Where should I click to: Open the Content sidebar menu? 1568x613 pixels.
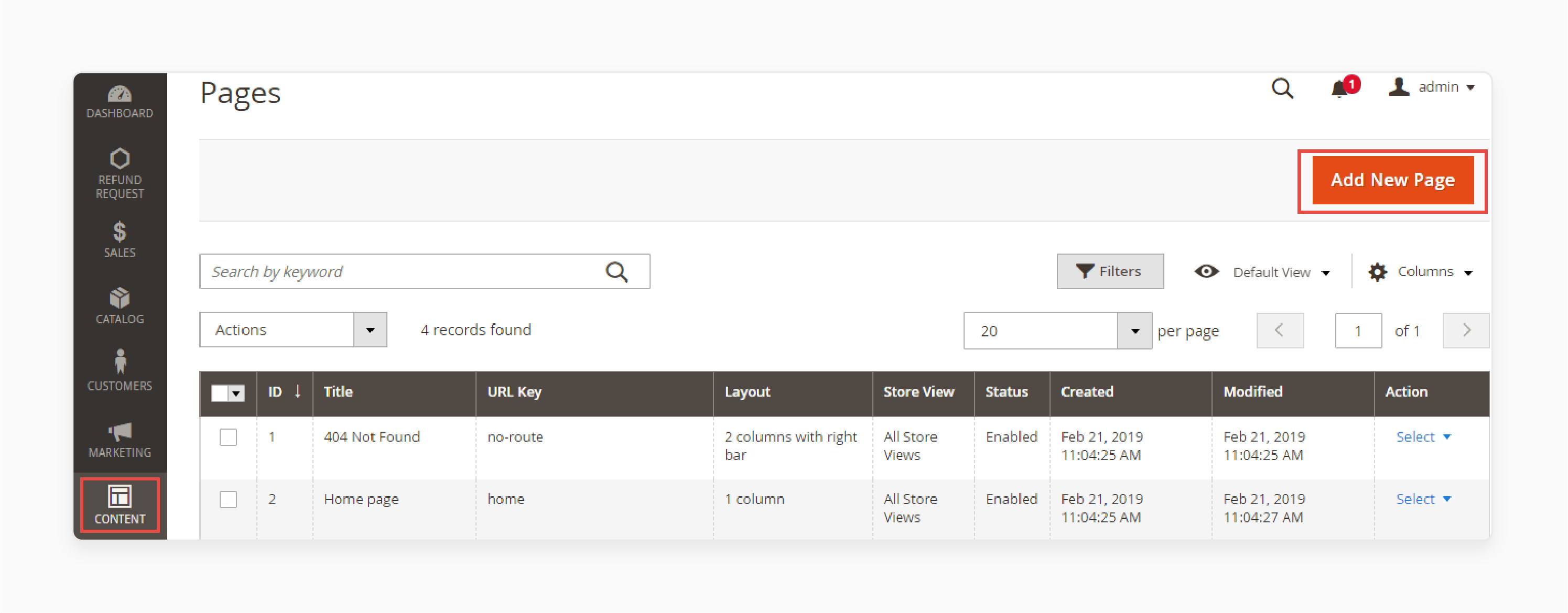(120, 505)
